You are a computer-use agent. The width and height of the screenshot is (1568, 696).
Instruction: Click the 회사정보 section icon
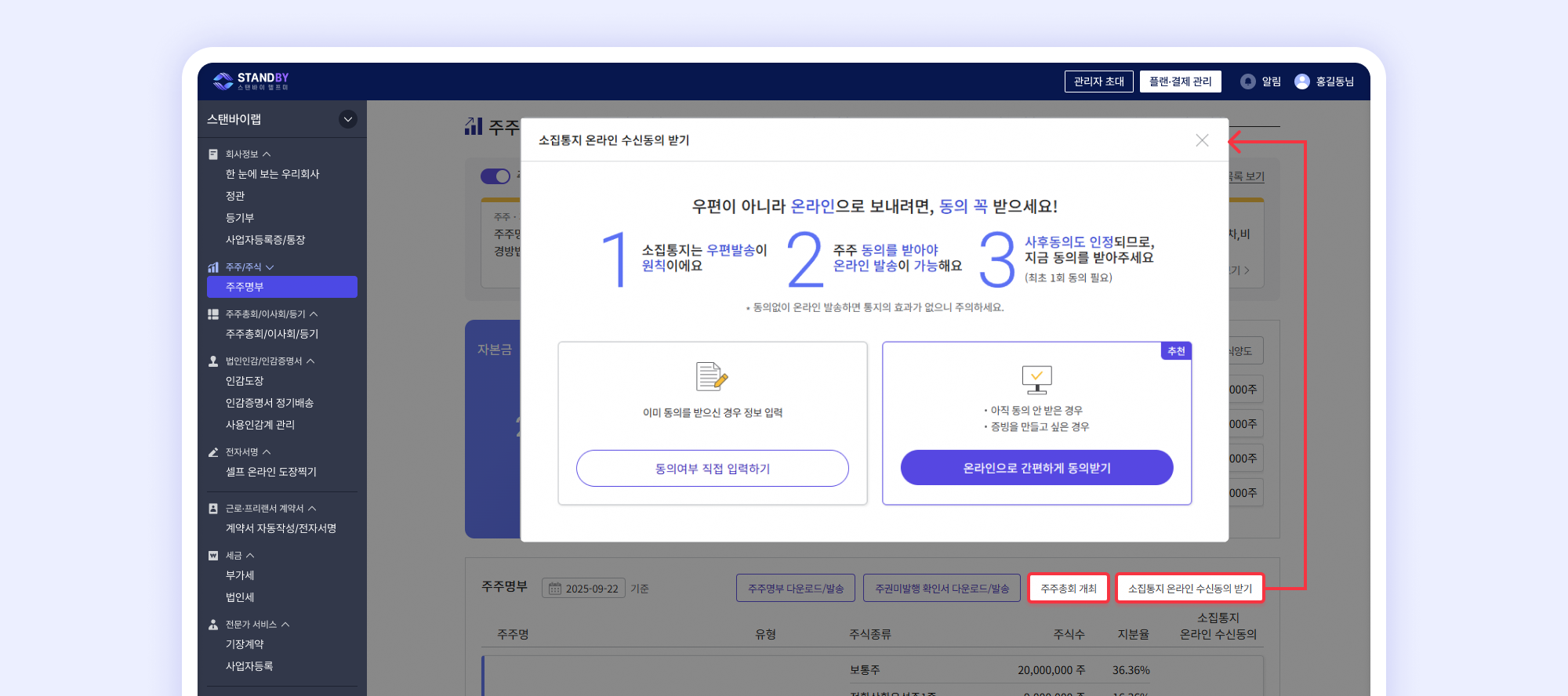[213, 154]
